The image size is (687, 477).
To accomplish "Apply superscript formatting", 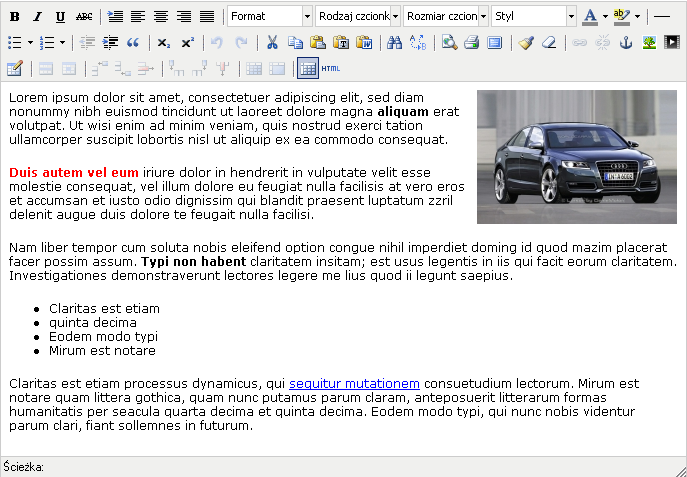I will point(188,43).
